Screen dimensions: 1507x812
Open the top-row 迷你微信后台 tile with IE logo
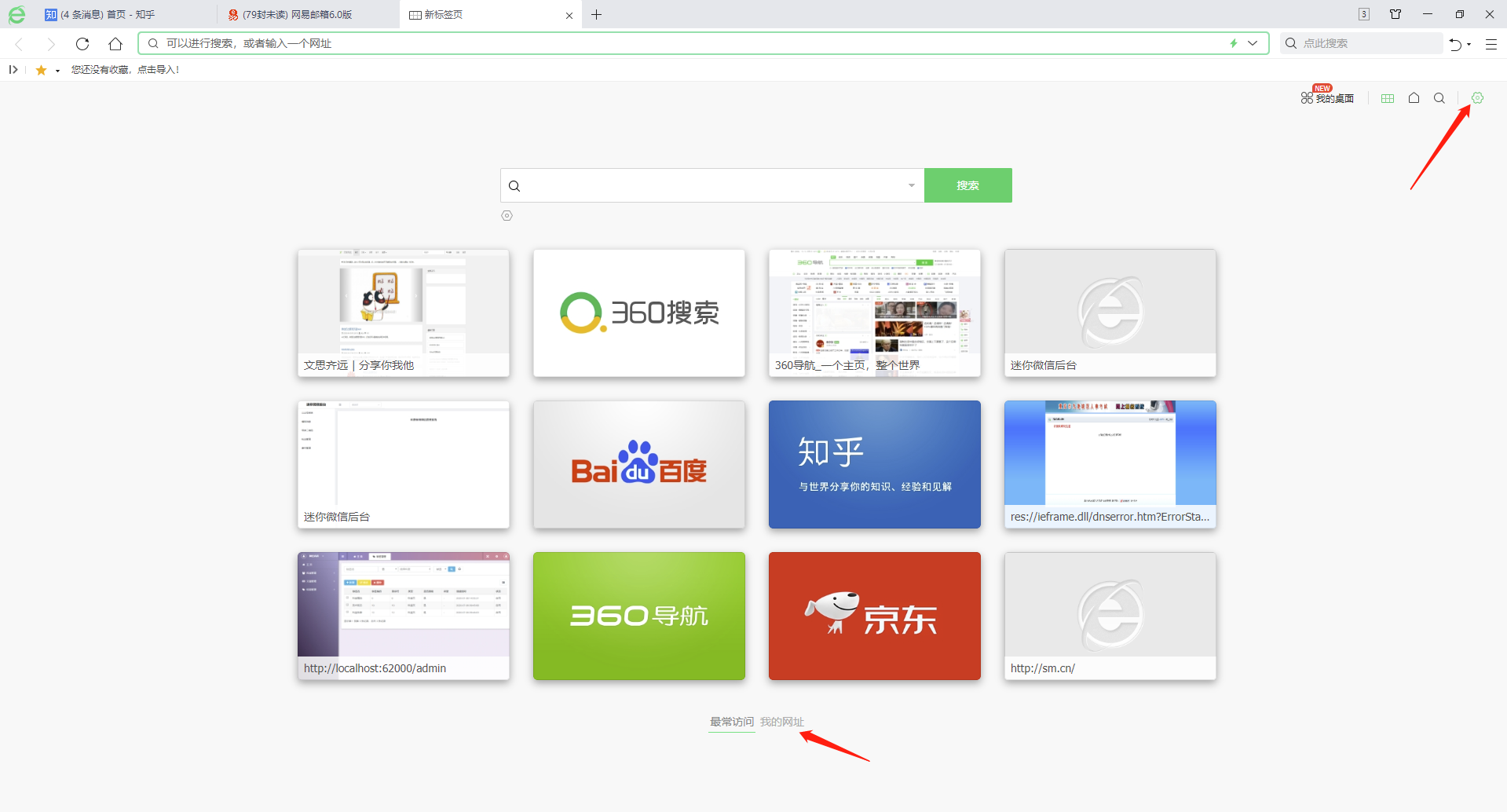pos(1110,313)
